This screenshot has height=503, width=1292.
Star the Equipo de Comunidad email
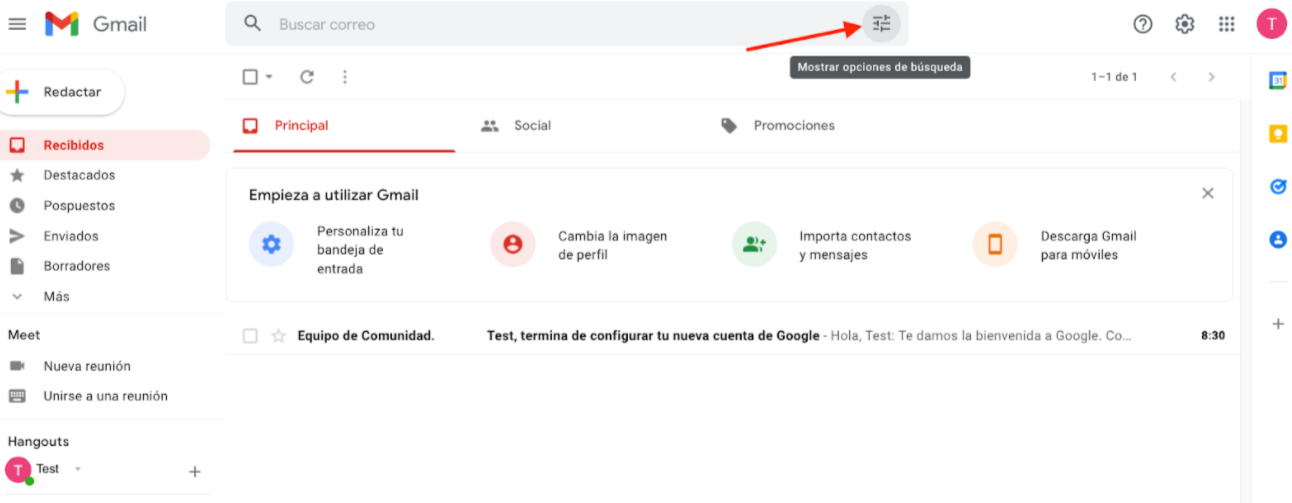coord(278,336)
